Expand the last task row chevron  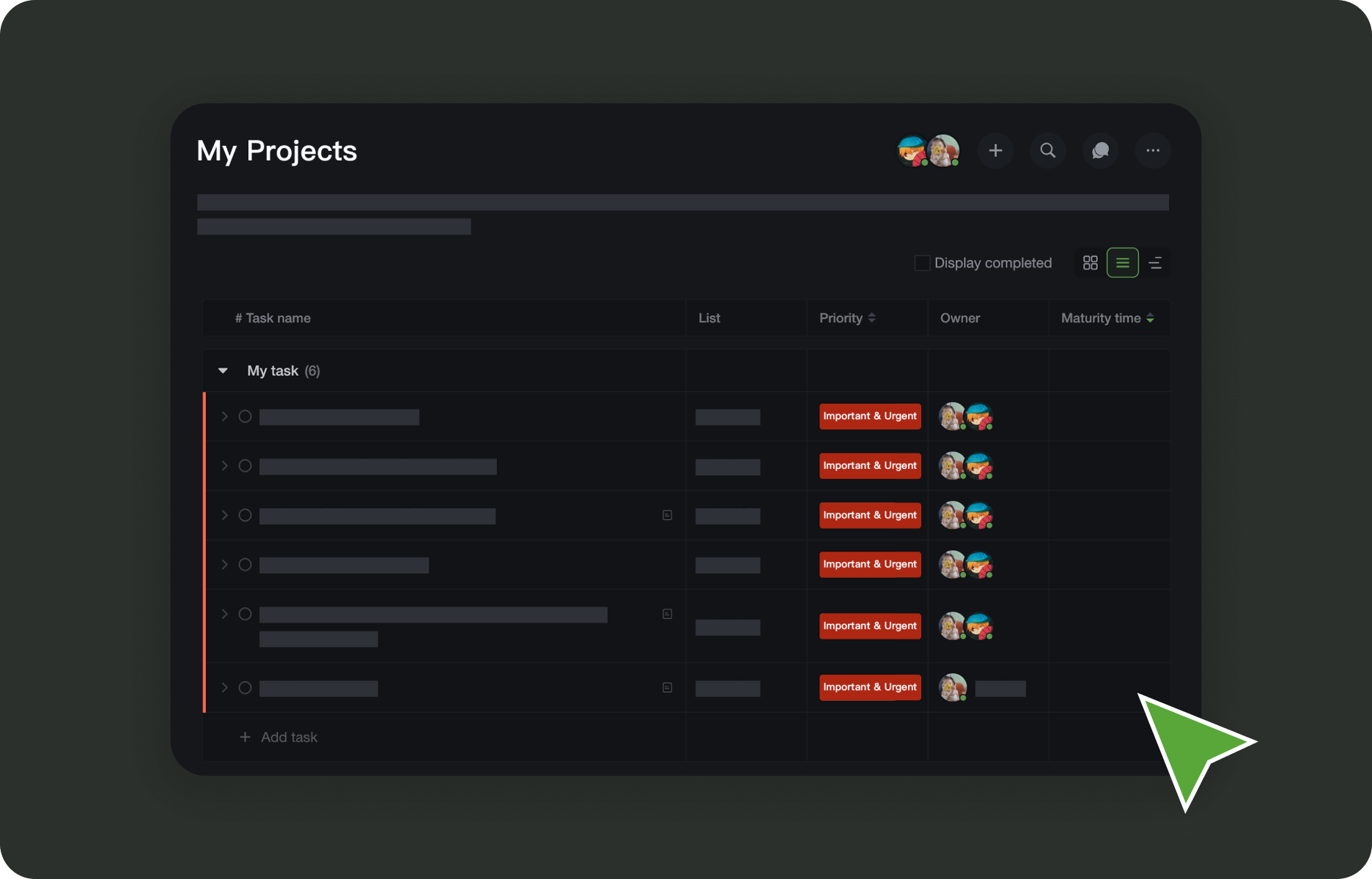[x=225, y=688]
